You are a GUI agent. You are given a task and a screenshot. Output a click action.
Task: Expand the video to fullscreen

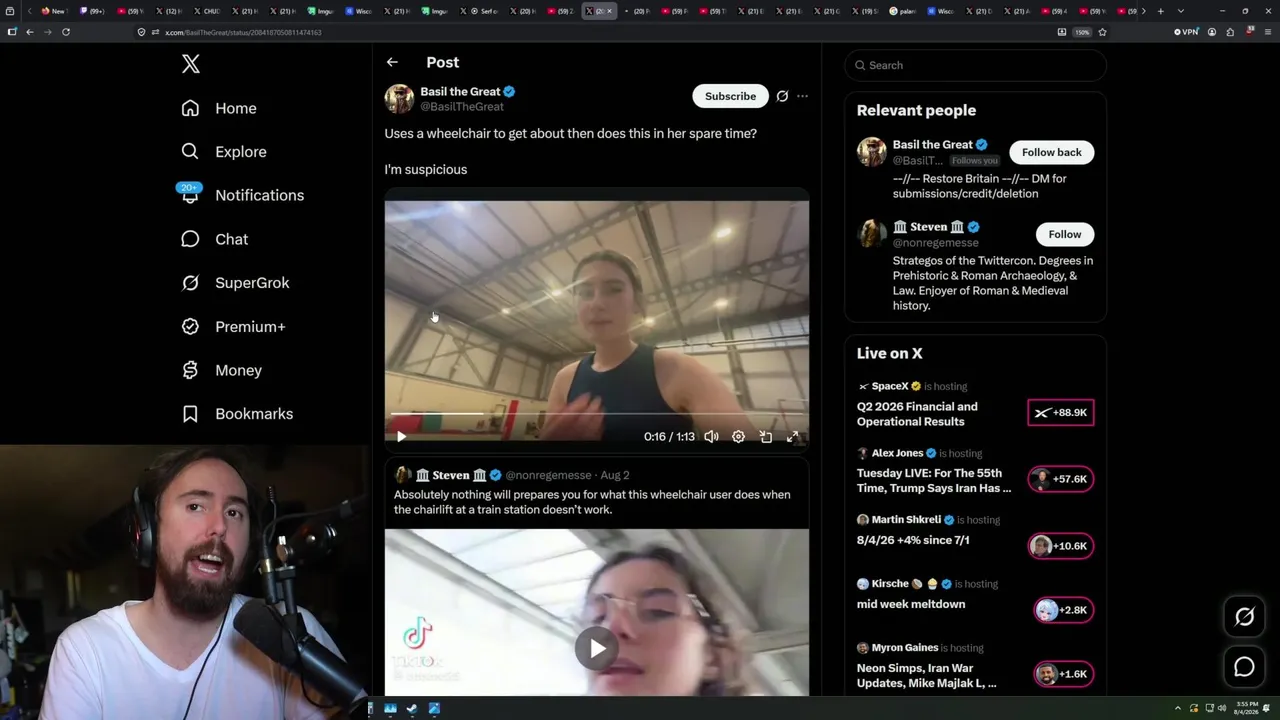coord(793,437)
